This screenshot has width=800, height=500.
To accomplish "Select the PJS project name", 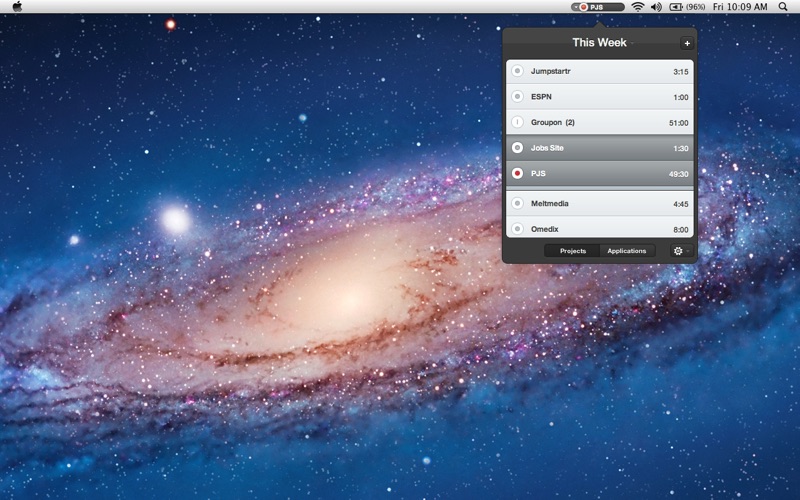I will point(538,173).
